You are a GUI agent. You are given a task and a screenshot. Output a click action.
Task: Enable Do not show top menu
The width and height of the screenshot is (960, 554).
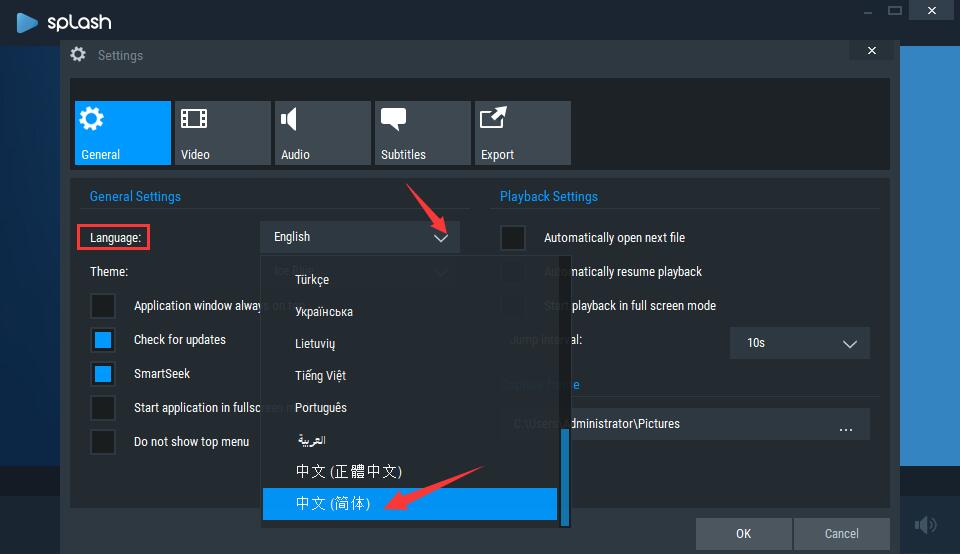coord(103,442)
